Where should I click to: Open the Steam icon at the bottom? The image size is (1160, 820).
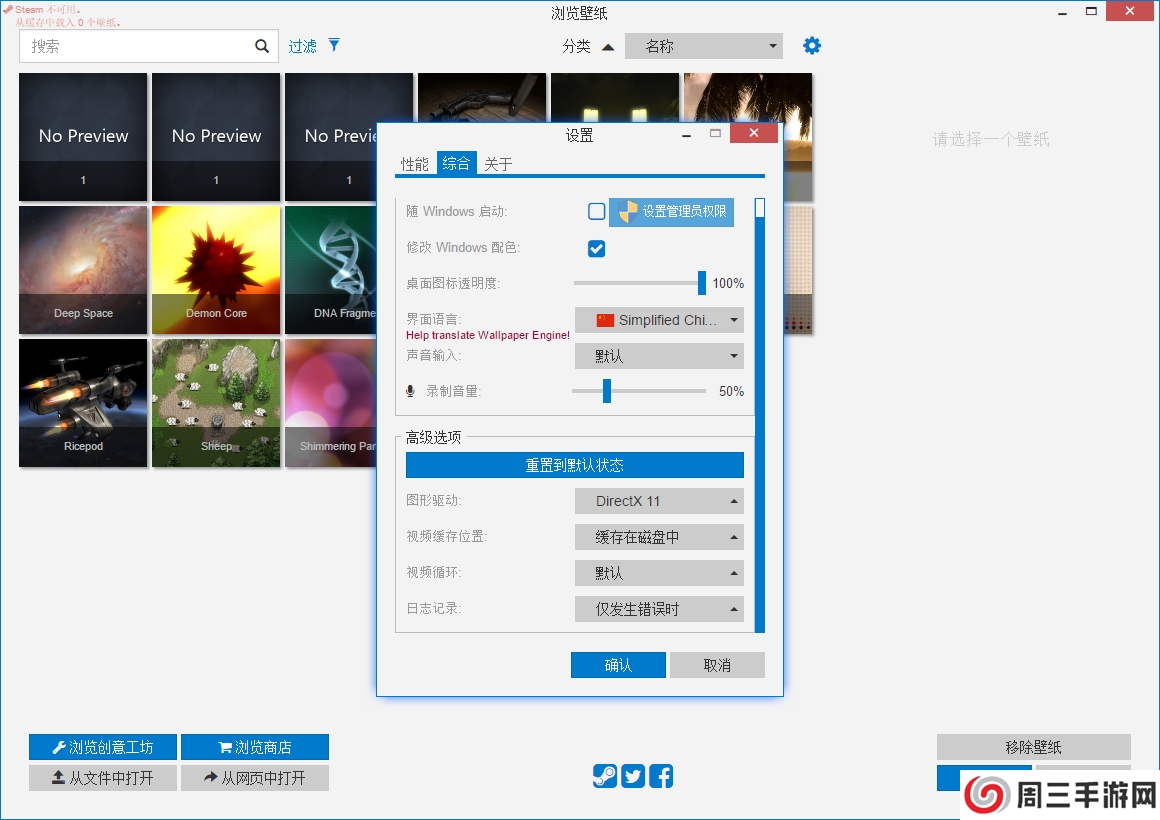(604, 776)
